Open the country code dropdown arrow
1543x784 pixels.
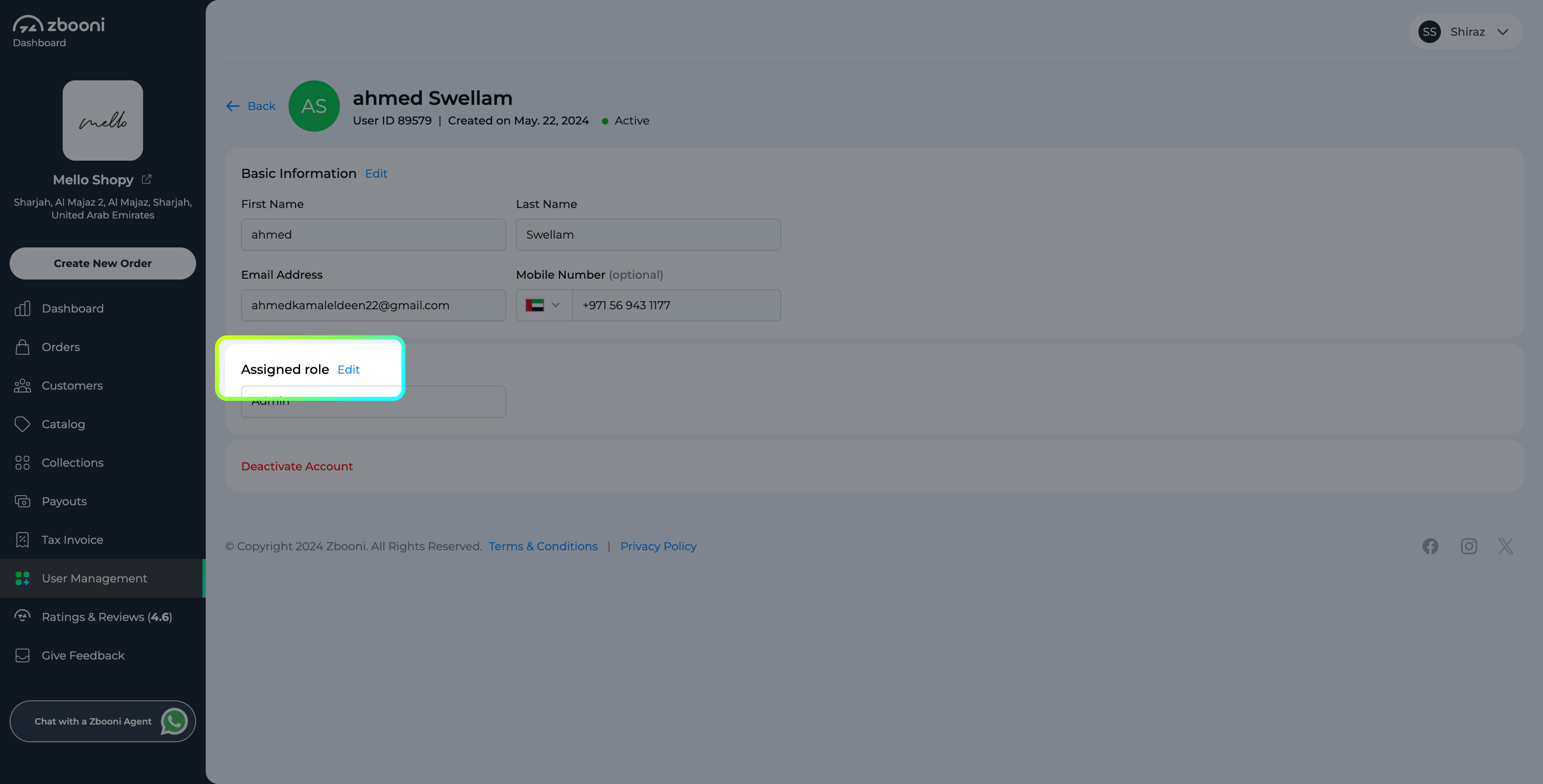tap(556, 306)
